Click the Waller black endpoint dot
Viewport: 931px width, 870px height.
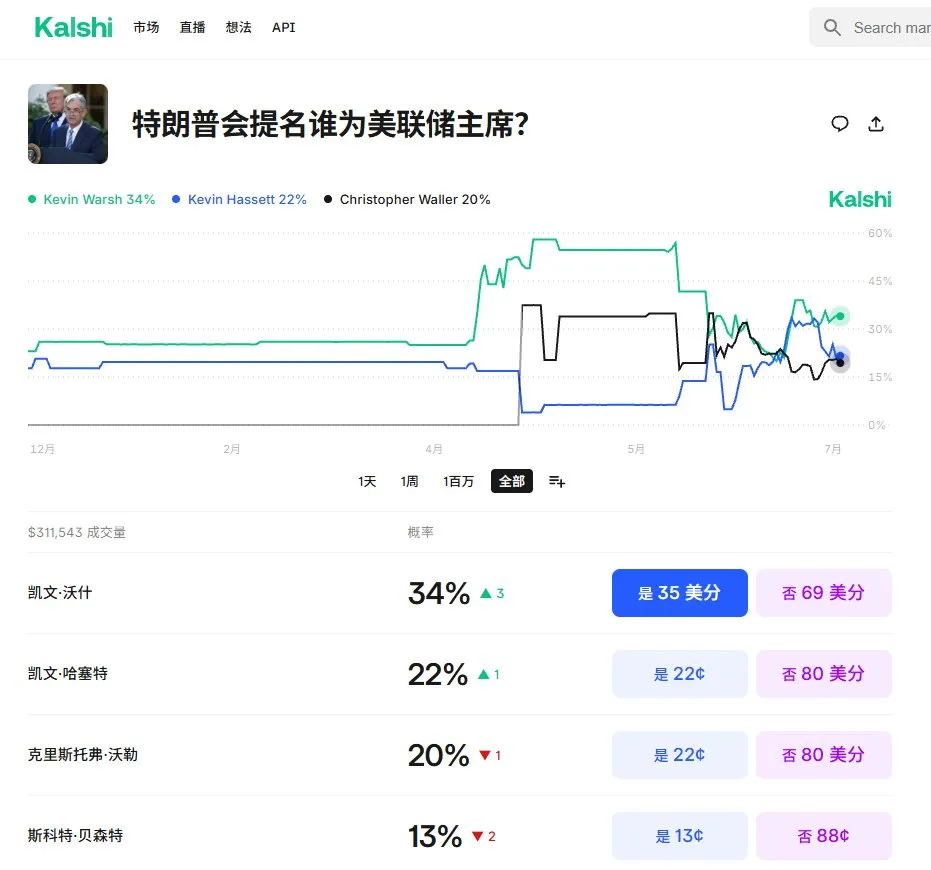pos(840,363)
